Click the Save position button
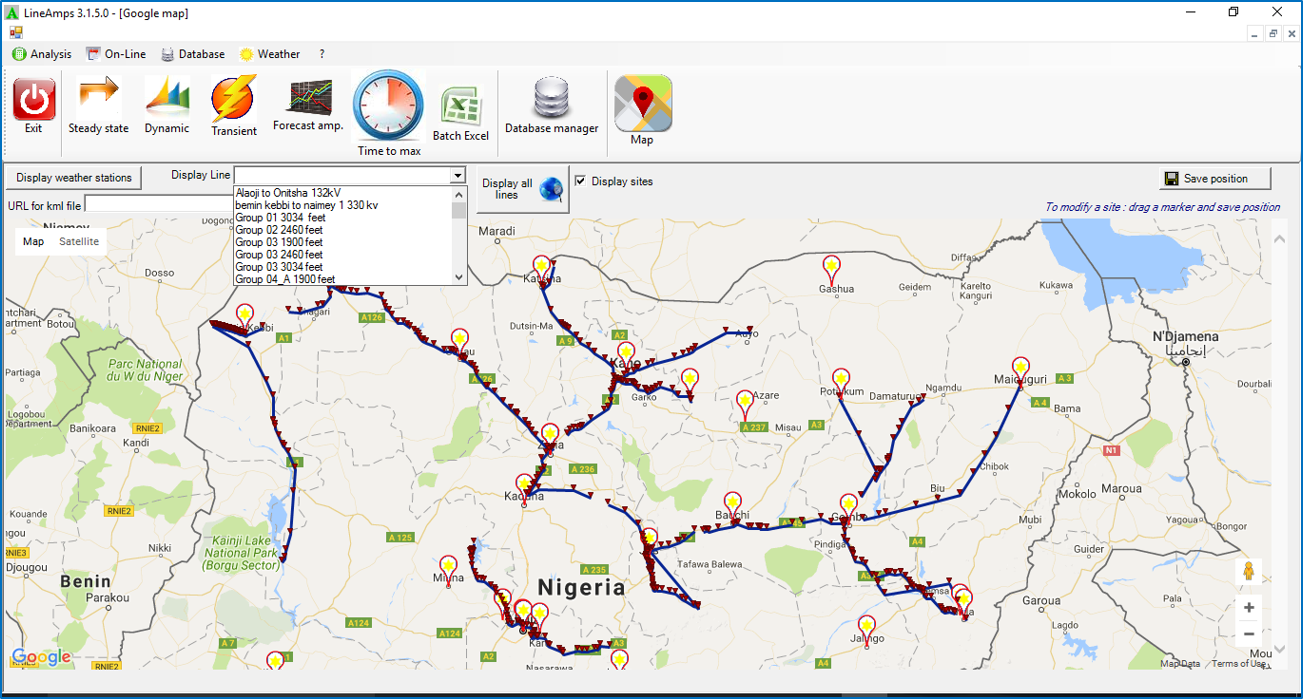 (1216, 179)
